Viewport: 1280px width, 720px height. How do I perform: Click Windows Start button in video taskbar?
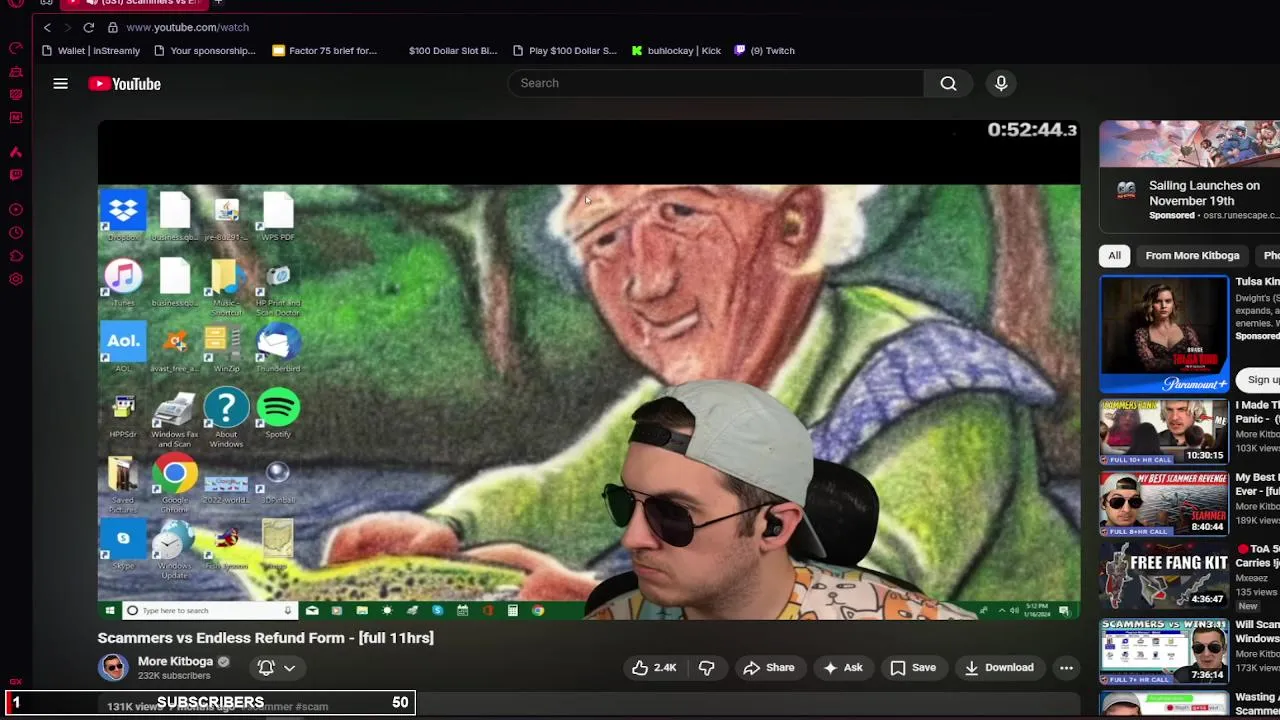(x=110, y=610)
